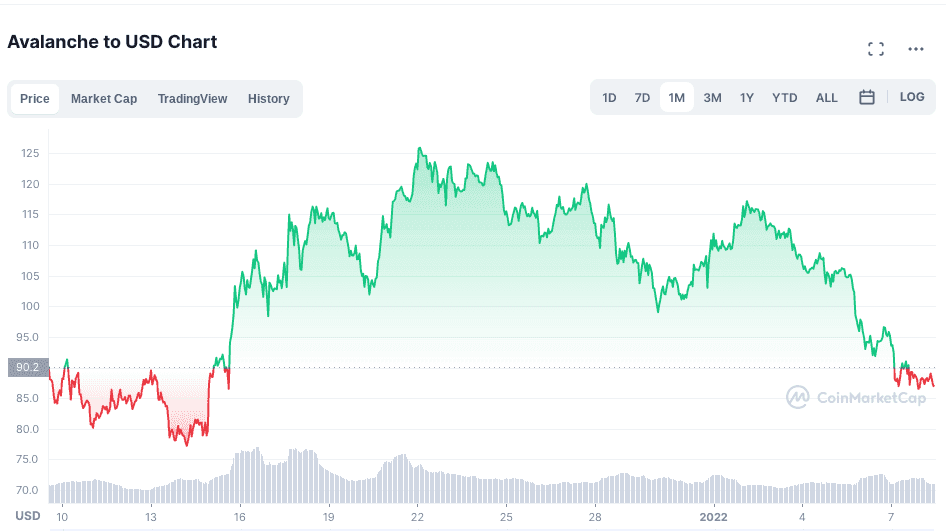Open fullscreen chart view icon

[876, 49]
